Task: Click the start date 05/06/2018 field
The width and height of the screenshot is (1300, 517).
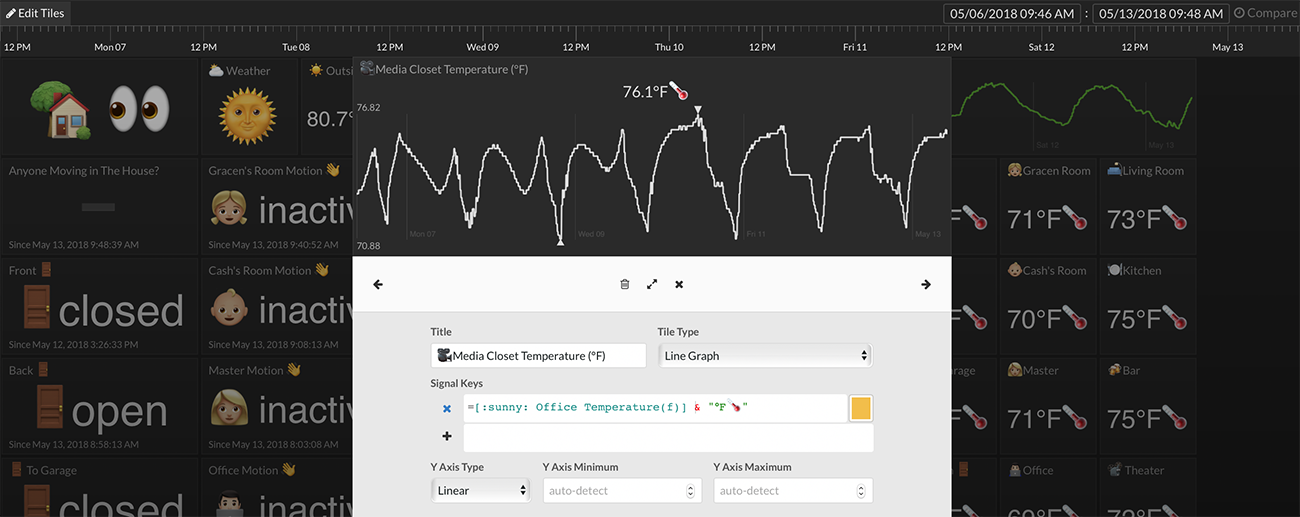Action: pos(1012,13)
